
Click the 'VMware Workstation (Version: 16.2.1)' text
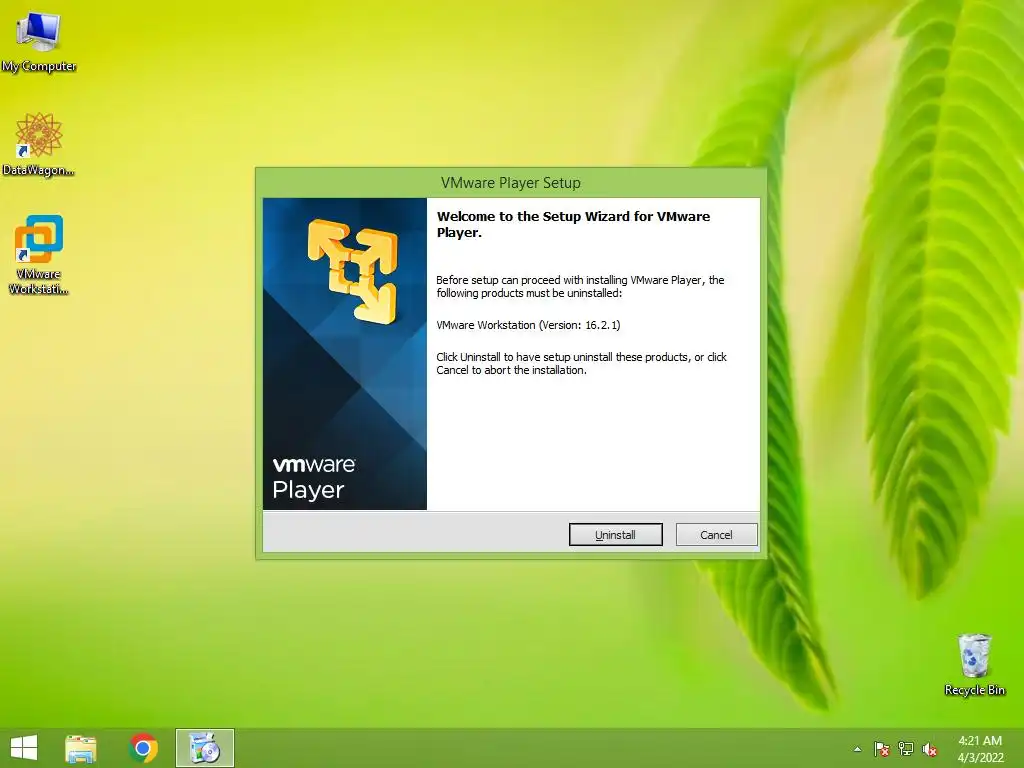click(528, 325)
